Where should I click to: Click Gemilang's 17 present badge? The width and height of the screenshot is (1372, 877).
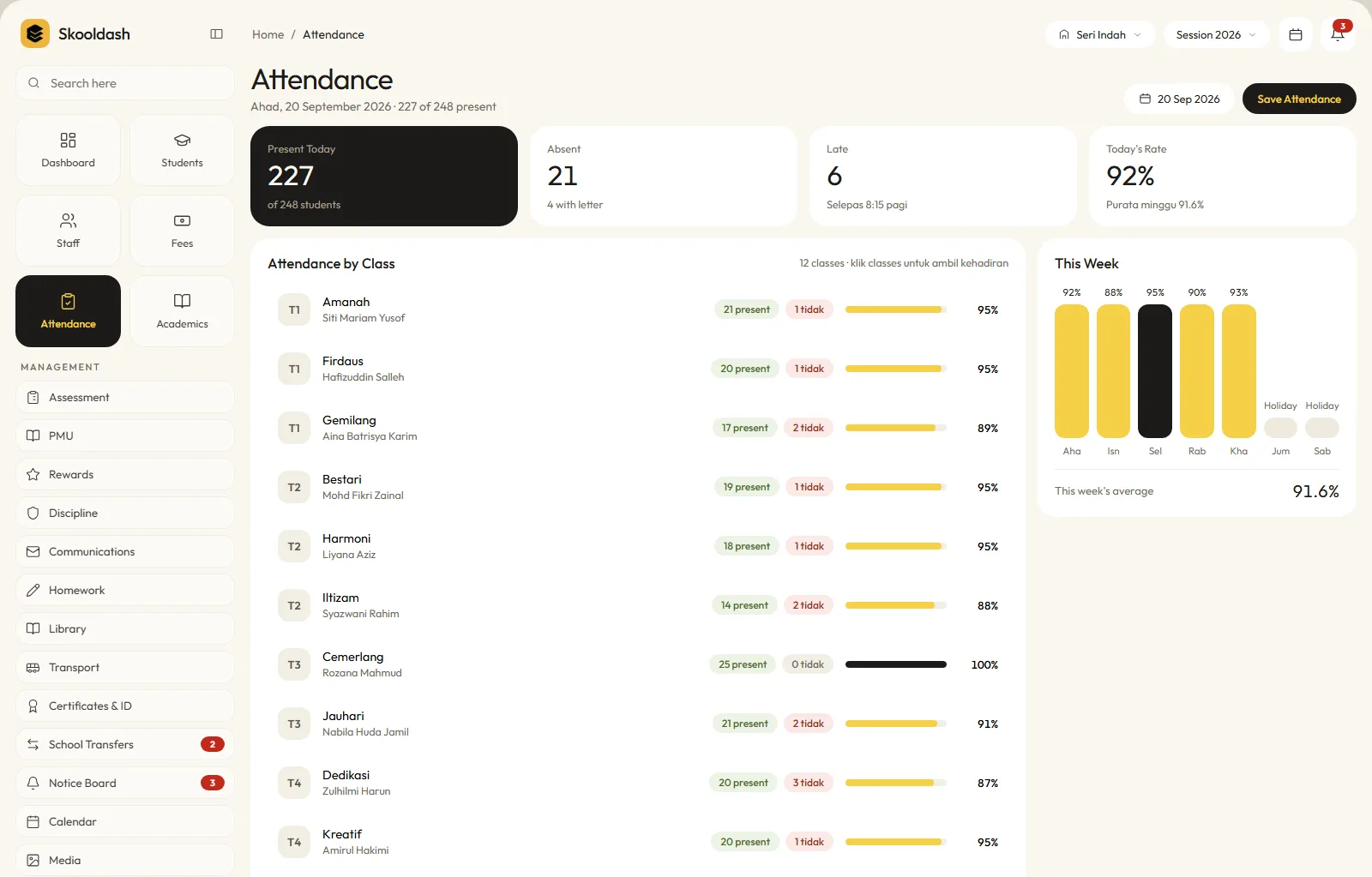tap(744, 428)
